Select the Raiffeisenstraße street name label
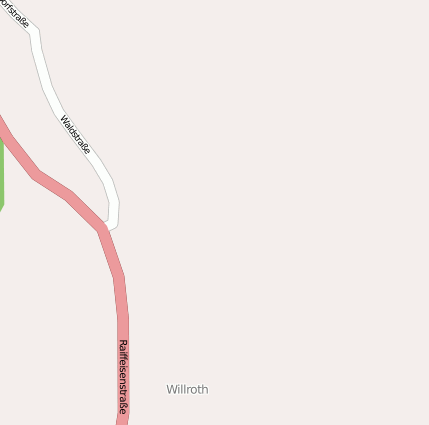Image resolution: width=429 pixels, height=425 pixels. click(x=123, y=377)
